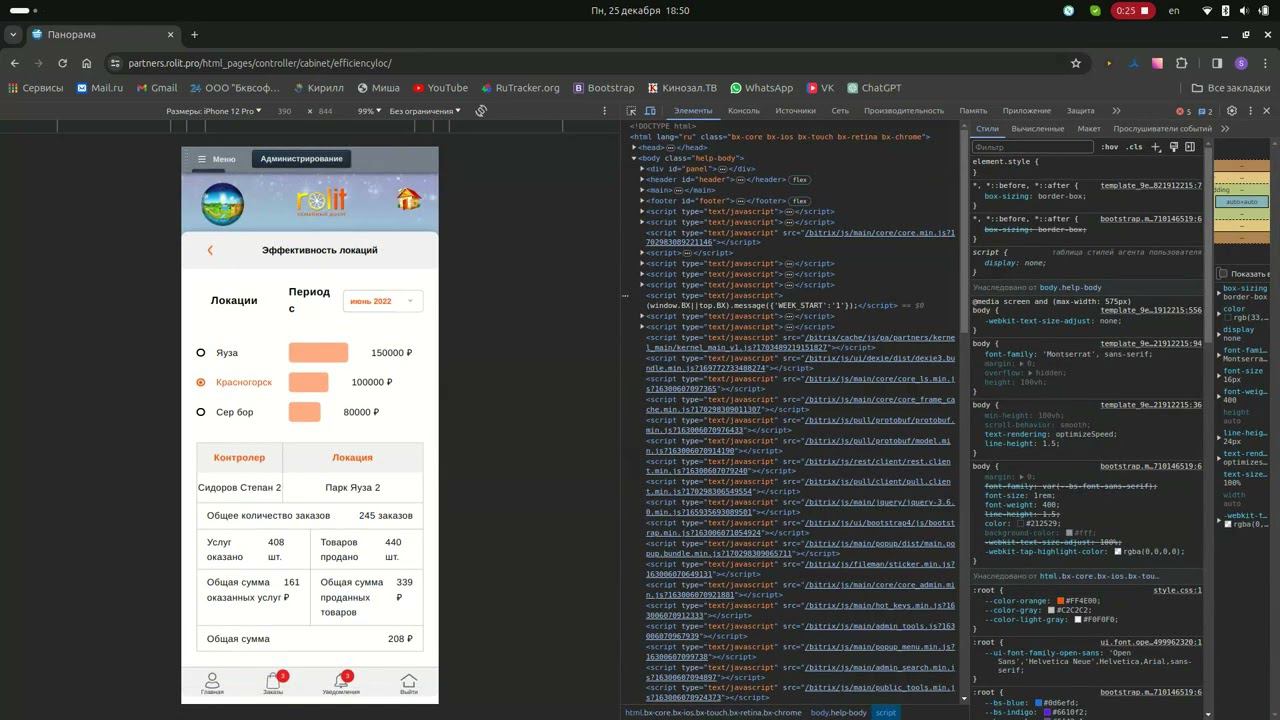Open the Макет styles tab
Image resolution: width=1280 pixels, height=720 pixels.
coord(1089,129)
